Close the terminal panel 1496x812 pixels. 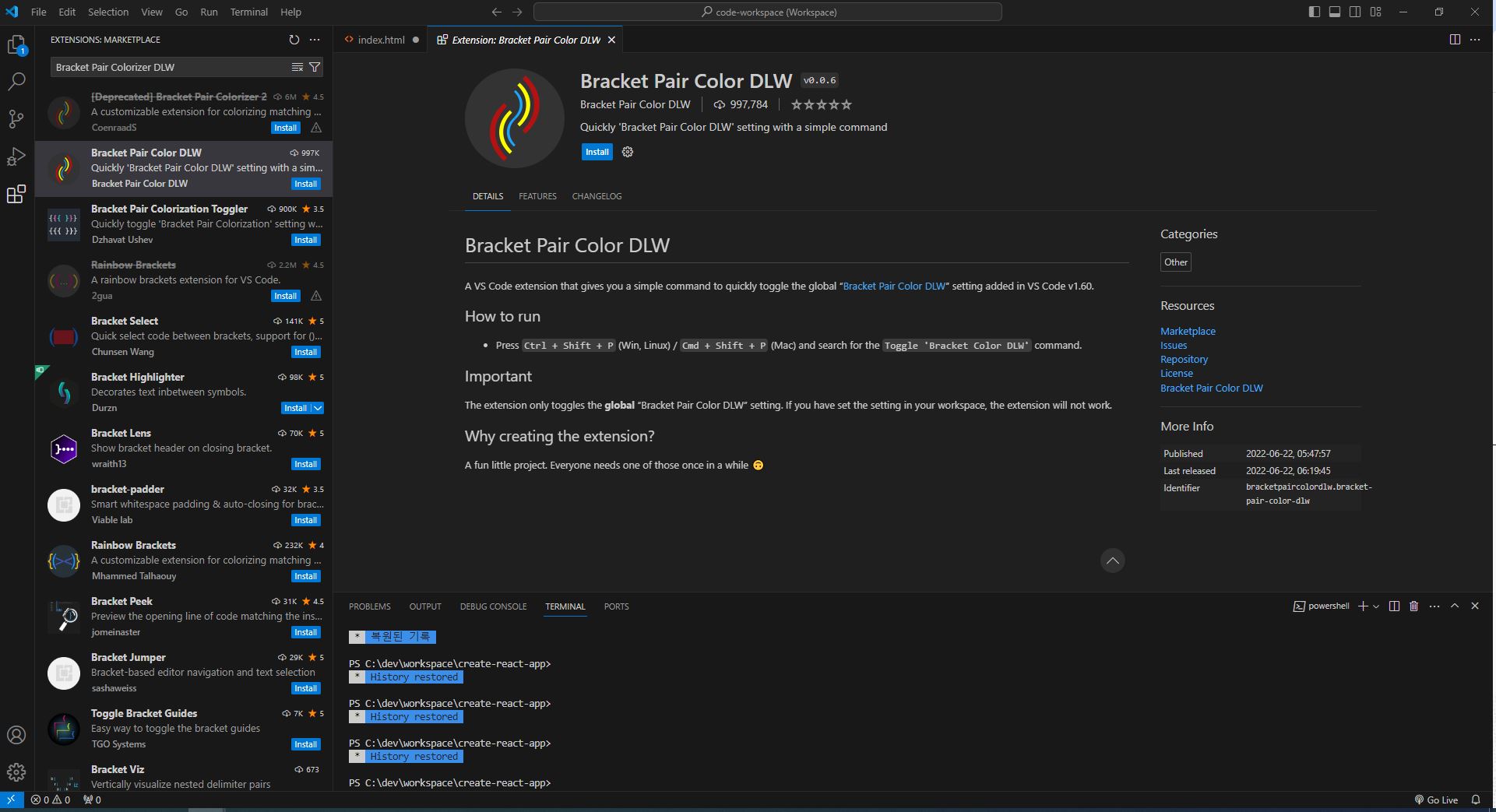click(1475, 606)
